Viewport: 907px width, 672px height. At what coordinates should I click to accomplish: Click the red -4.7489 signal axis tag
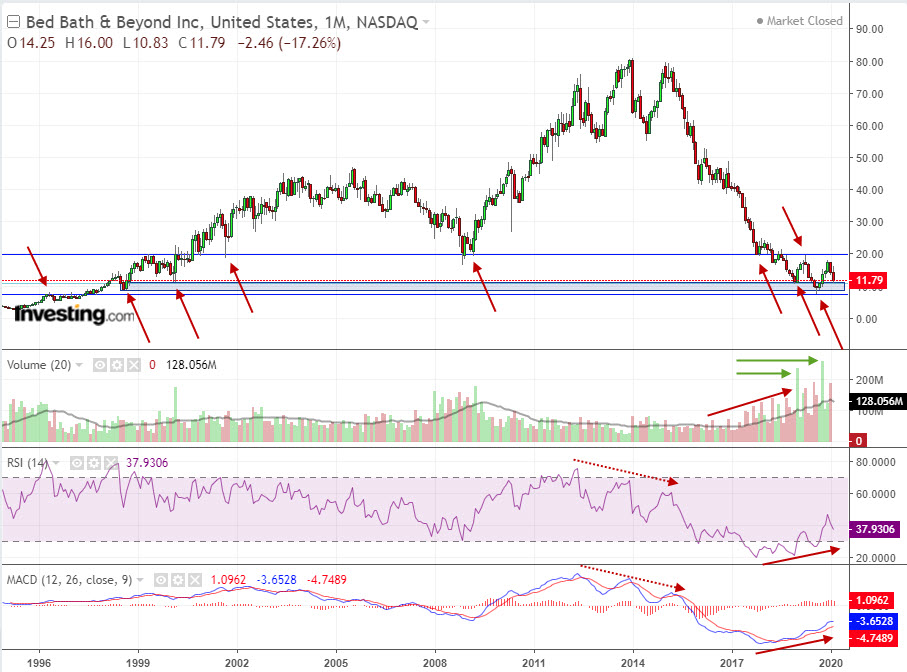873,638
